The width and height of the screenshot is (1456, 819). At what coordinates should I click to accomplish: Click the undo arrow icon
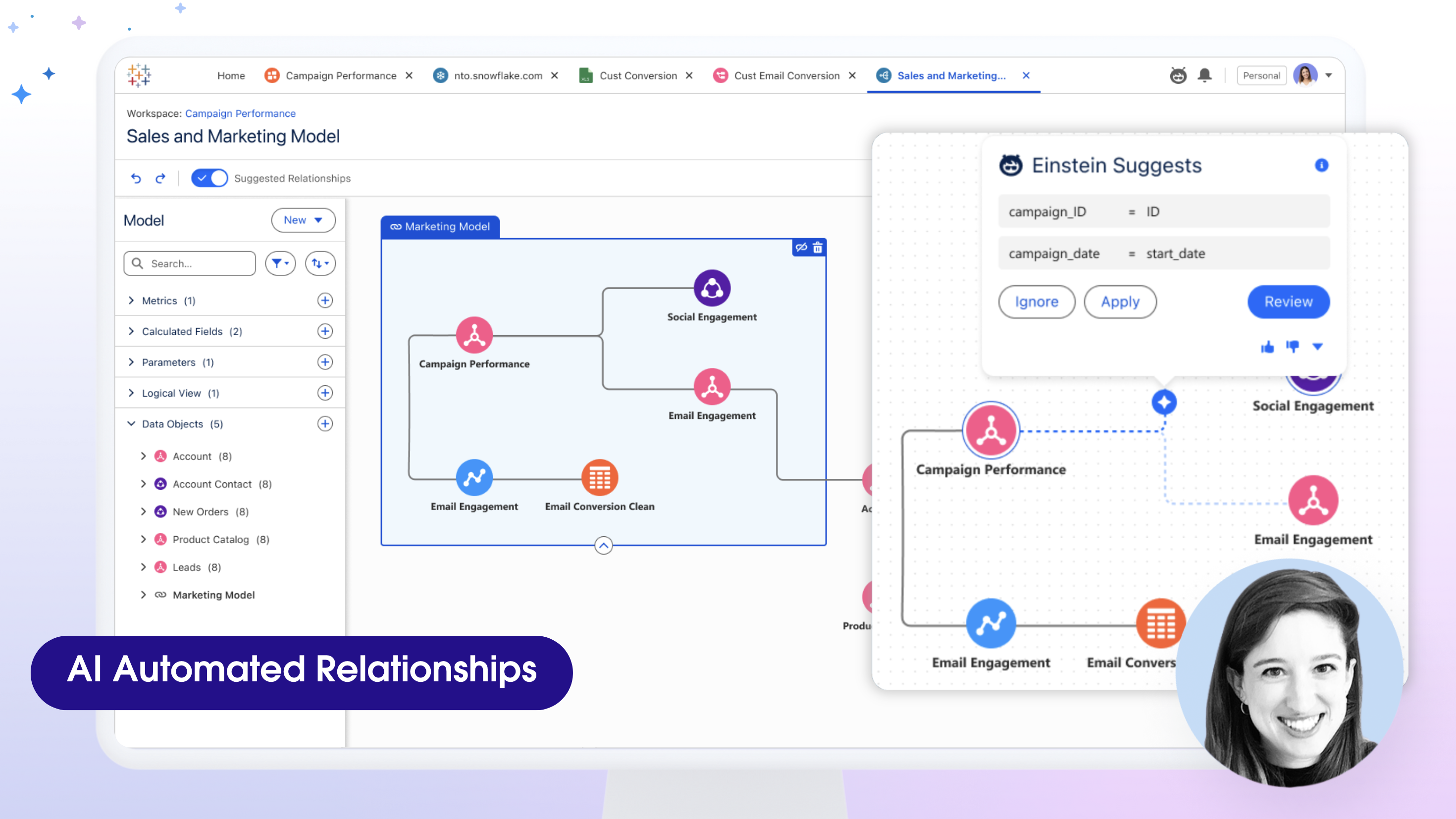coord(136,179)
